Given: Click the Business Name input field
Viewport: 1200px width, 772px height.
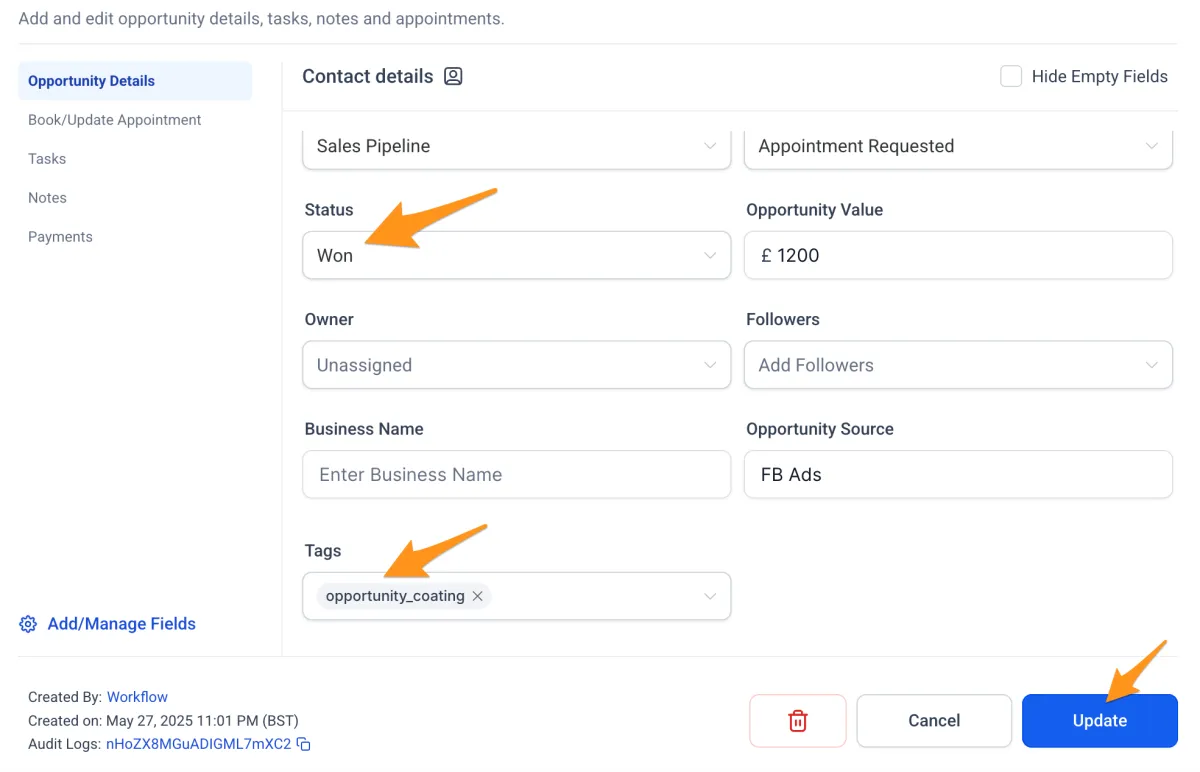Looking at the screenshot, I should 516,475.
